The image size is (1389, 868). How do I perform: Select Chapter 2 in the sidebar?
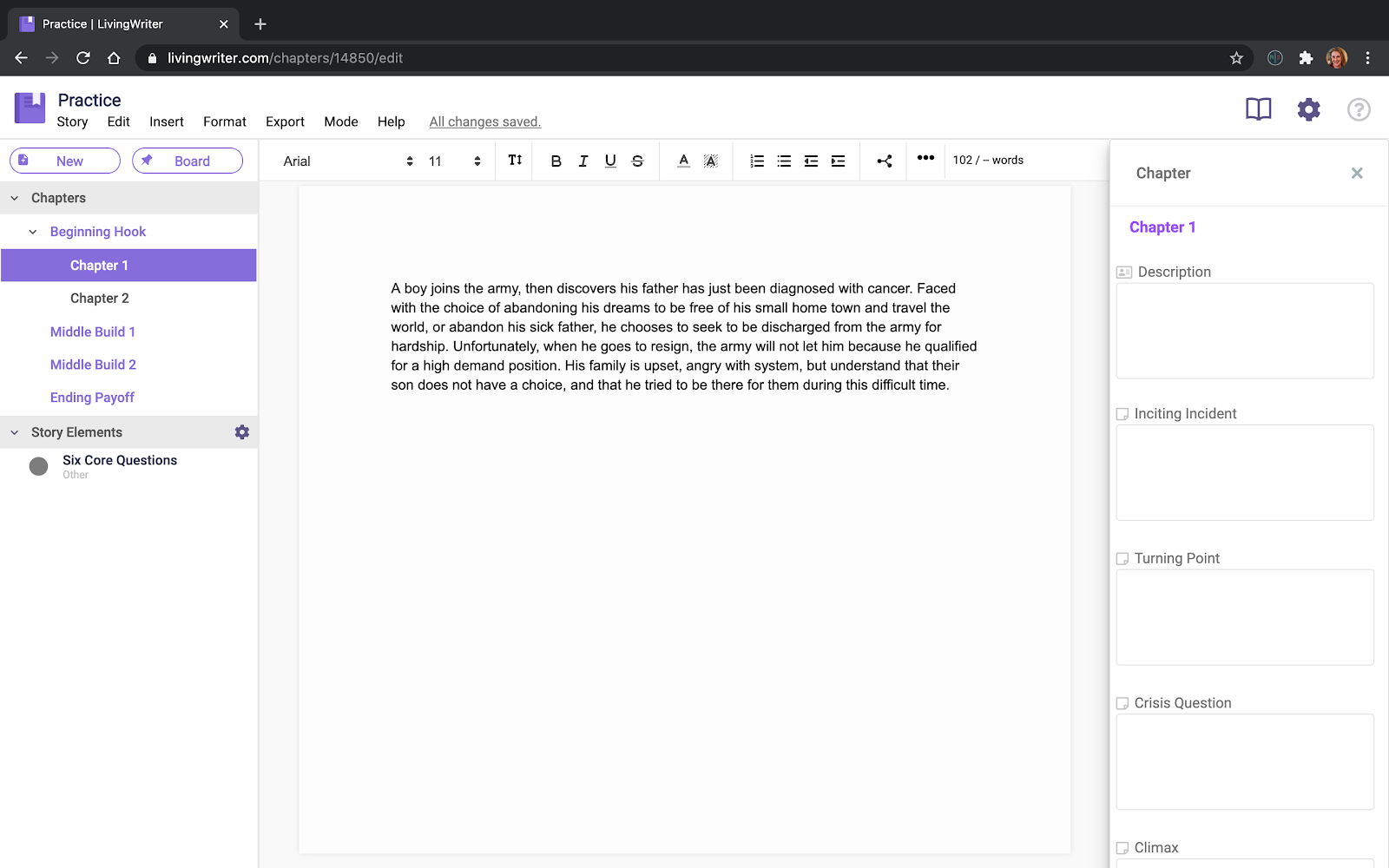100,299
